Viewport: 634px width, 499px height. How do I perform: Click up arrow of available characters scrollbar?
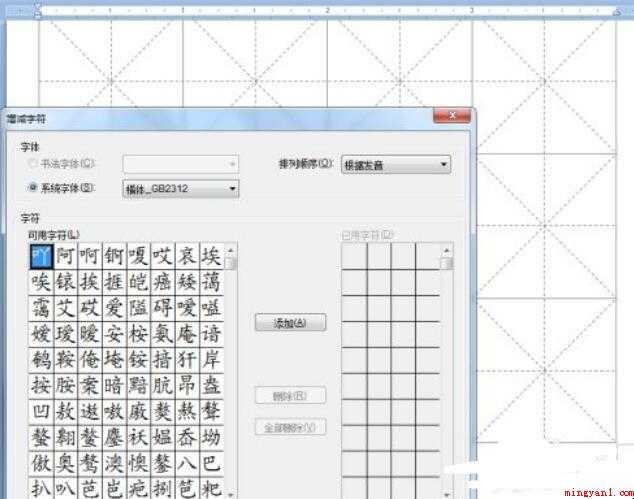231,250
